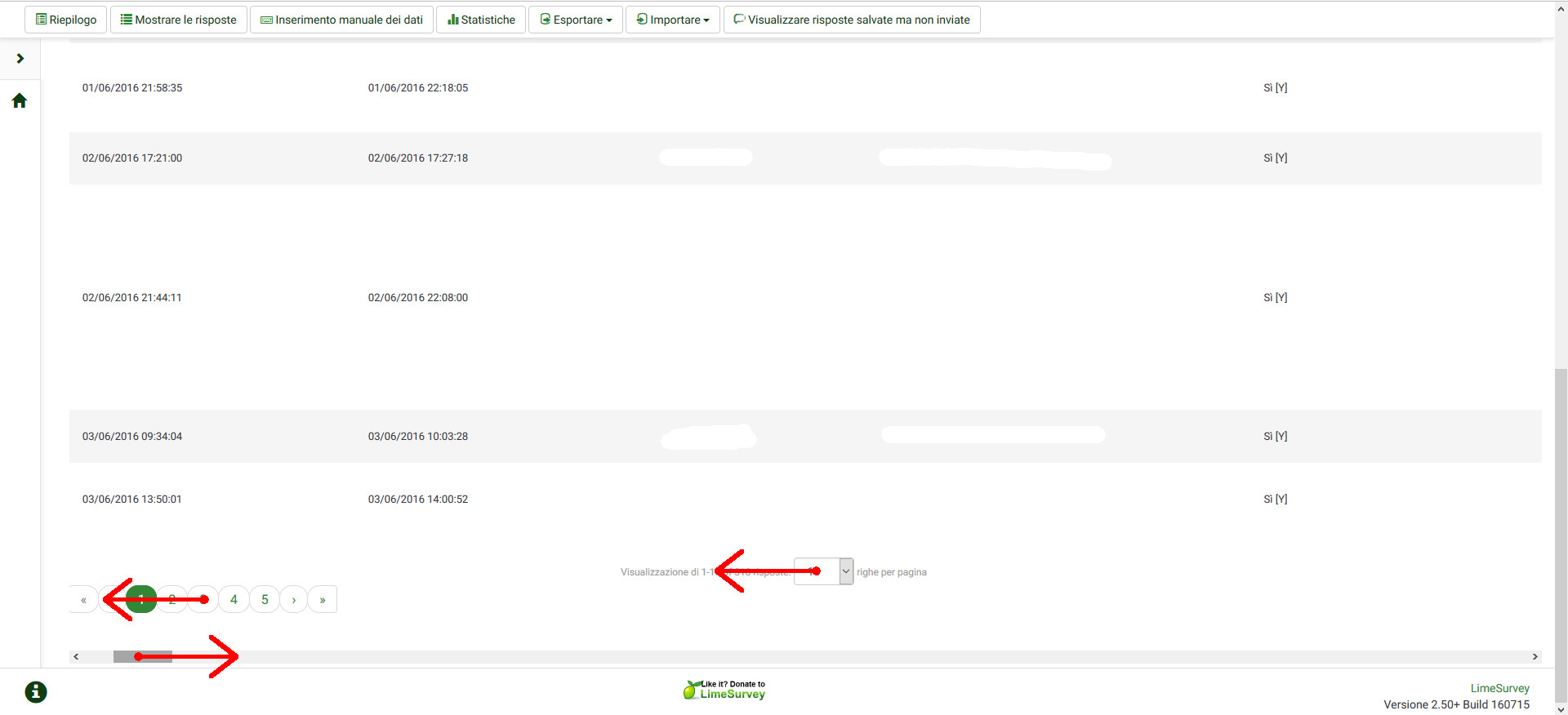Click Sì [Y] in the 02/06/2016 21:44:11 row

1275,298
